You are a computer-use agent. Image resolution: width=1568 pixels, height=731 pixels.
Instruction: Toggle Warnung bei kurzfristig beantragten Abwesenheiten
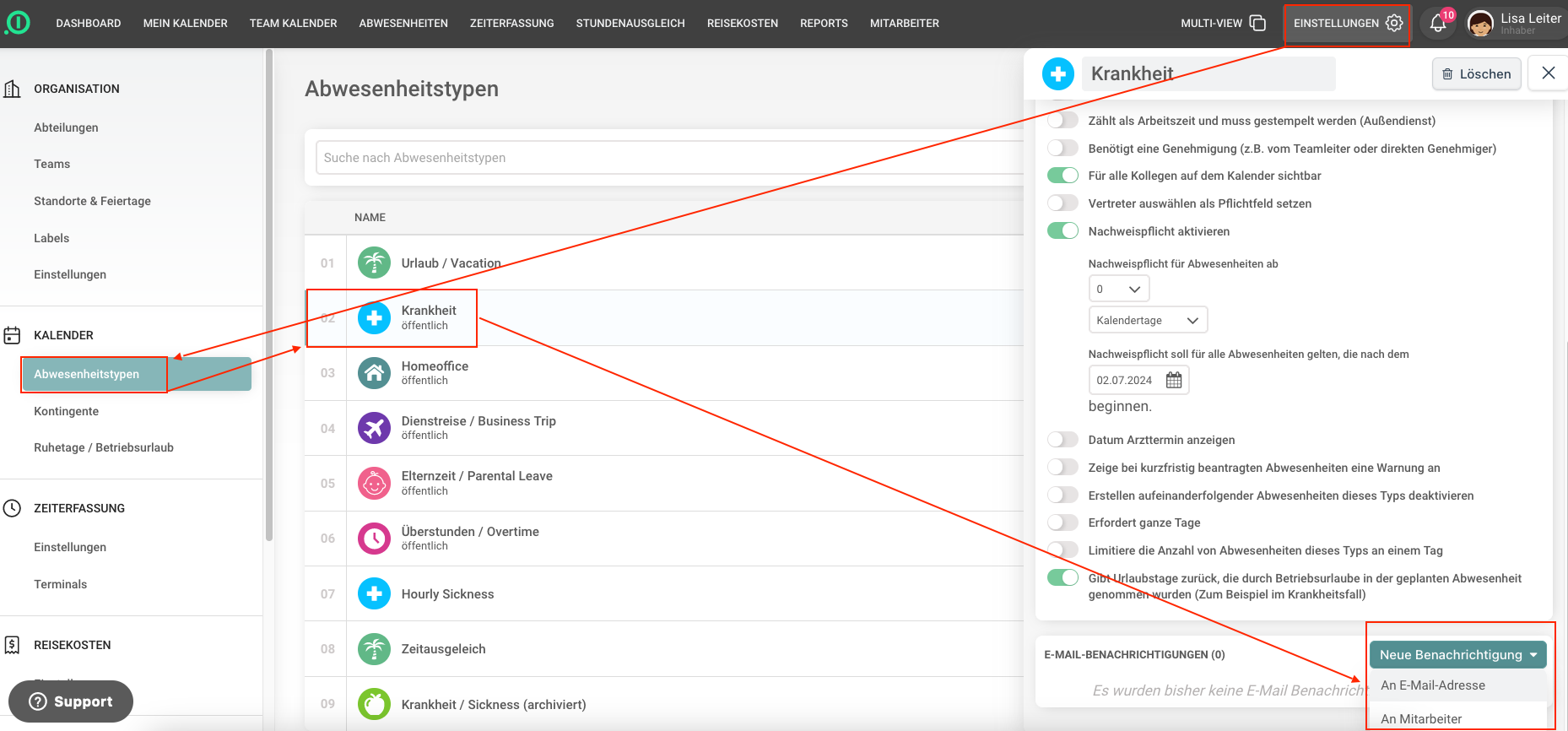(1063, 468)
